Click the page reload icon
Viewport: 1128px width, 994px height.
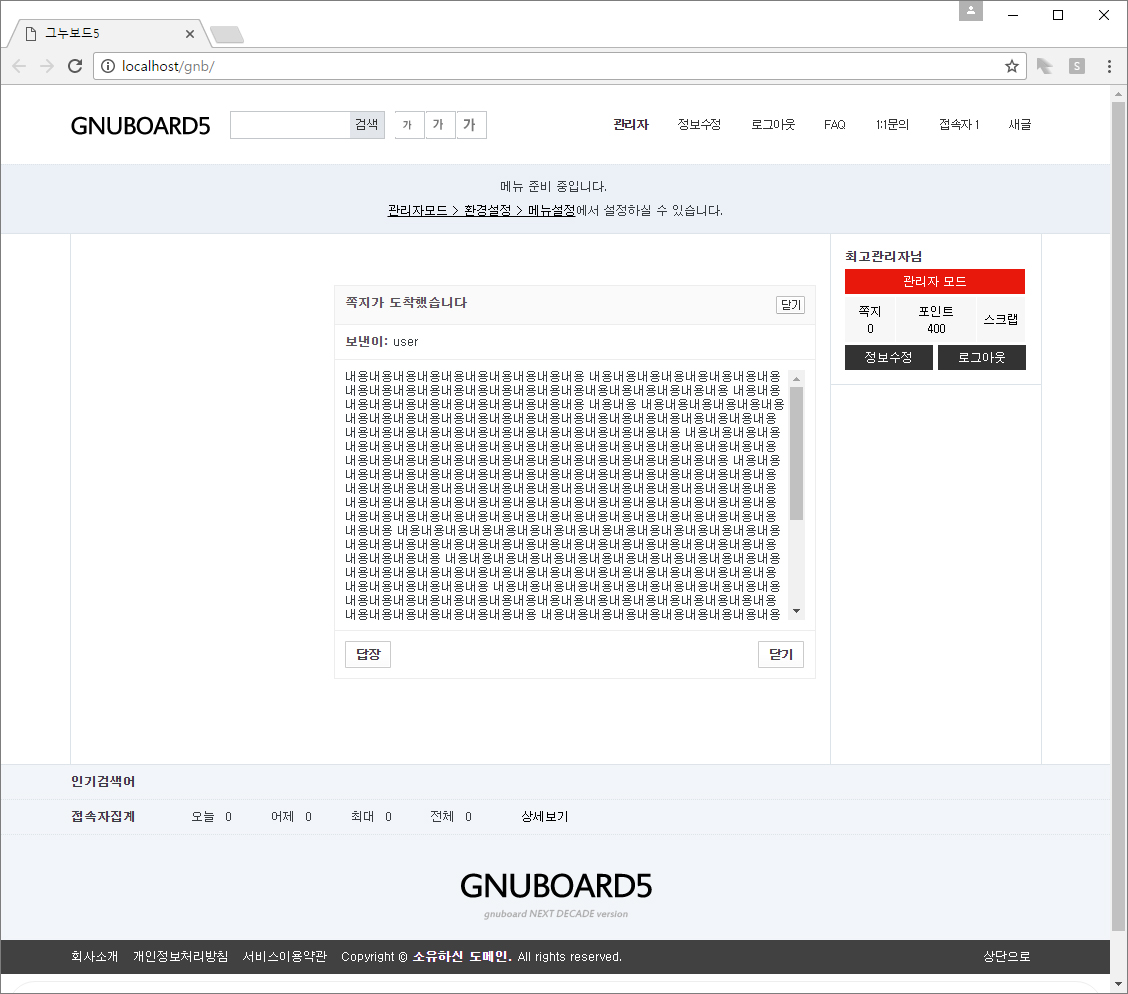(x=75, y=66)
